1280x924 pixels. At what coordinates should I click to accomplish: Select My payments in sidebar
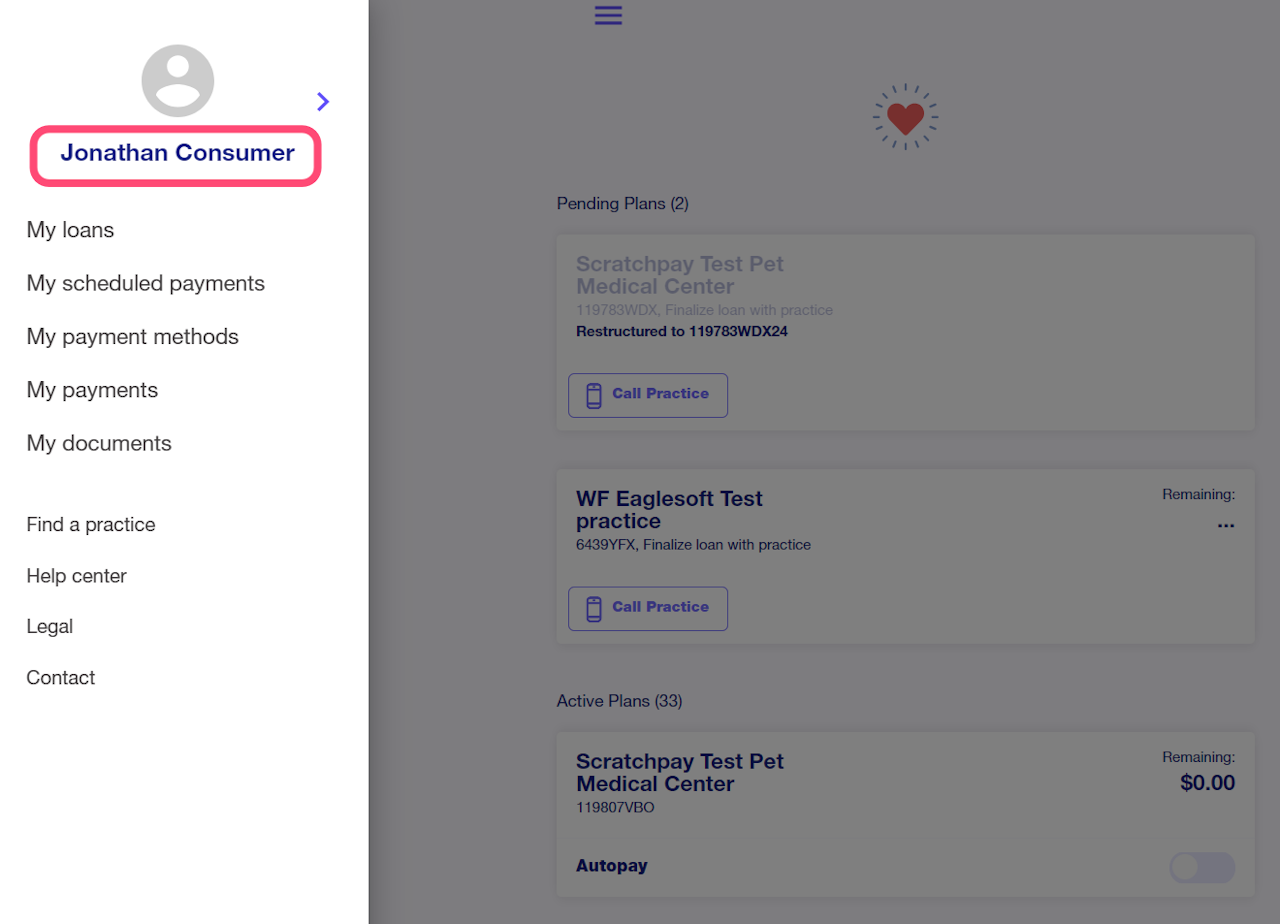(x=92, y=390)
